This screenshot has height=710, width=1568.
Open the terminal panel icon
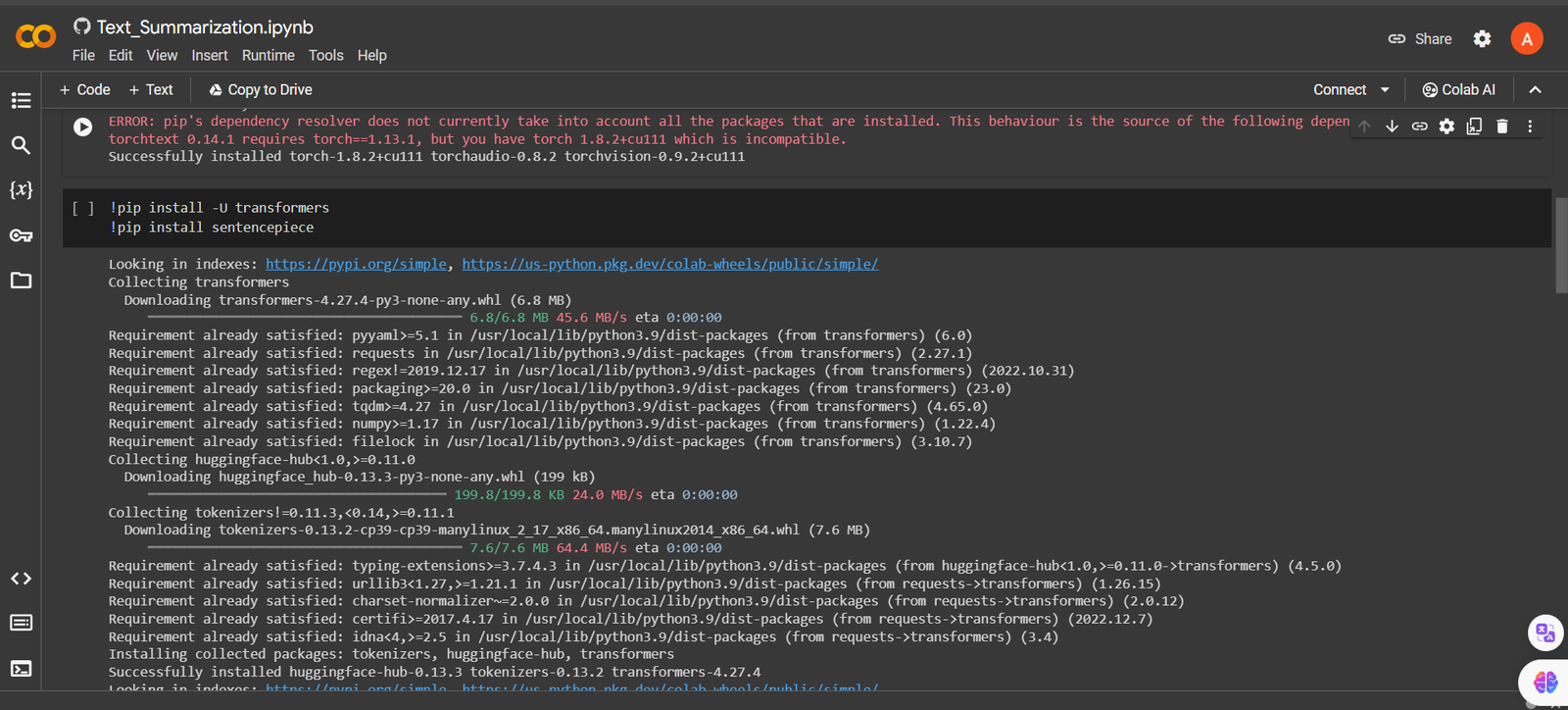coord(21,669)
